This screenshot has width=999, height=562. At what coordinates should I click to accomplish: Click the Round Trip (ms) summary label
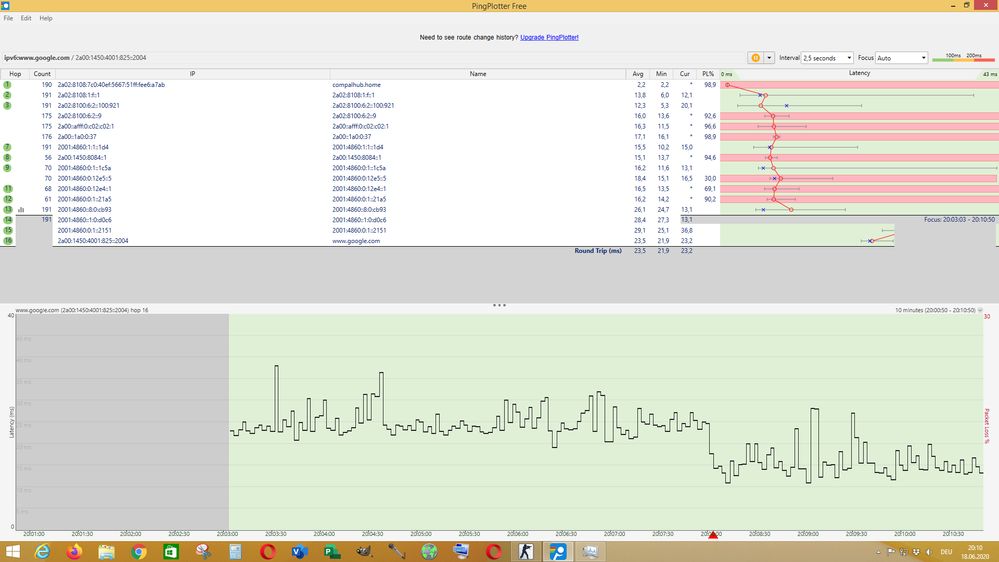click(598, 251)
